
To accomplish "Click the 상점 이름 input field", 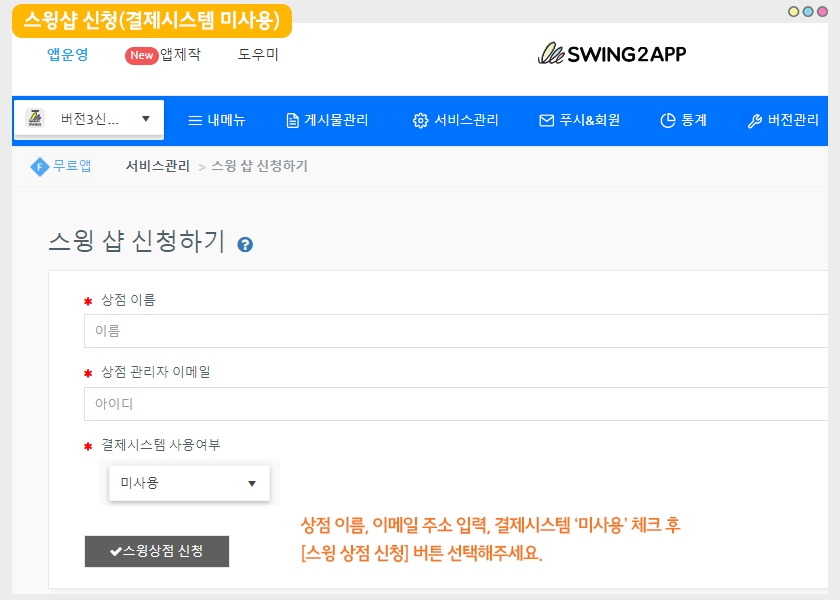I will (455, 331).
